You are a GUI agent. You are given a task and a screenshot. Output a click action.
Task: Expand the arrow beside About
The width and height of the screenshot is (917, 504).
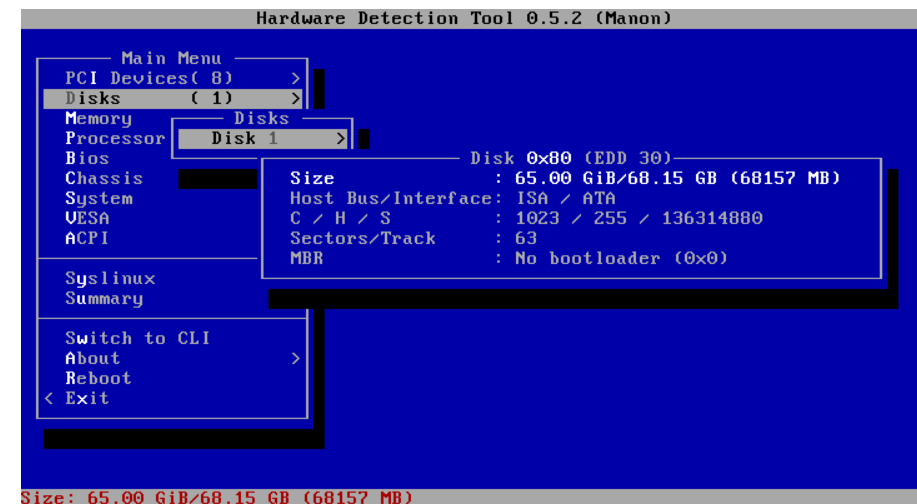296,358
